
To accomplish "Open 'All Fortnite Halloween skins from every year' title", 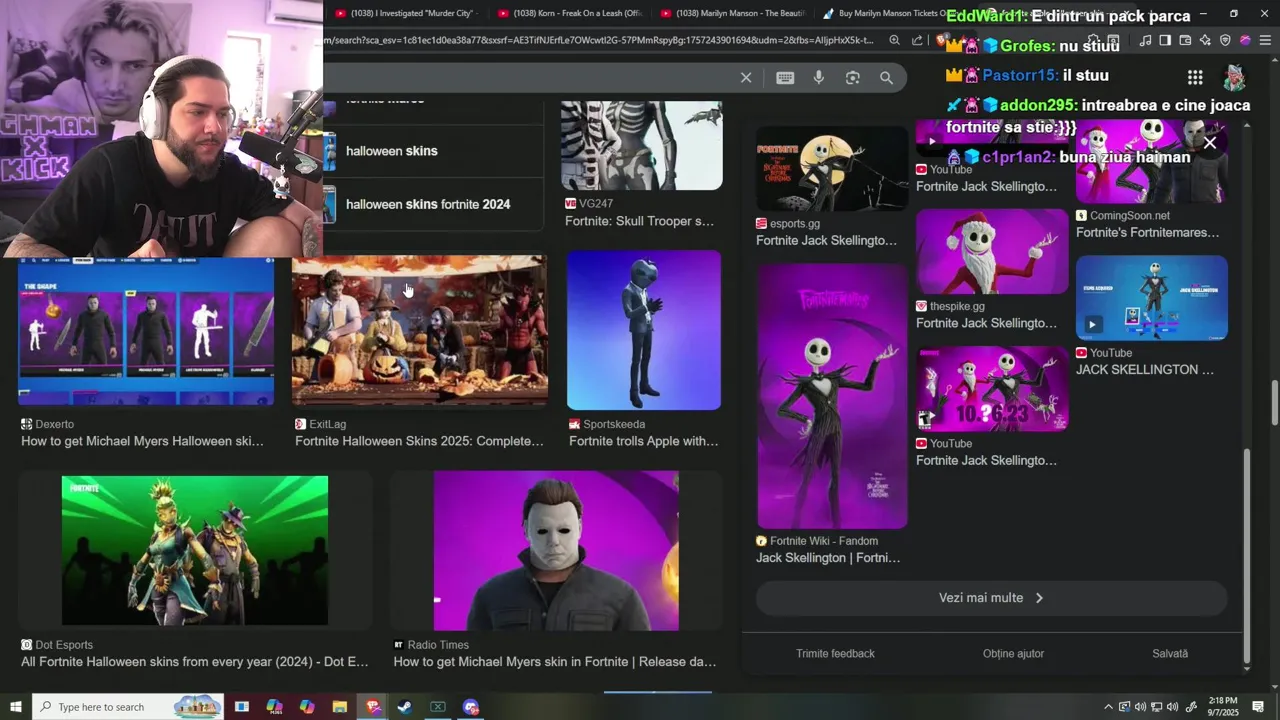I will coord(195,662).
